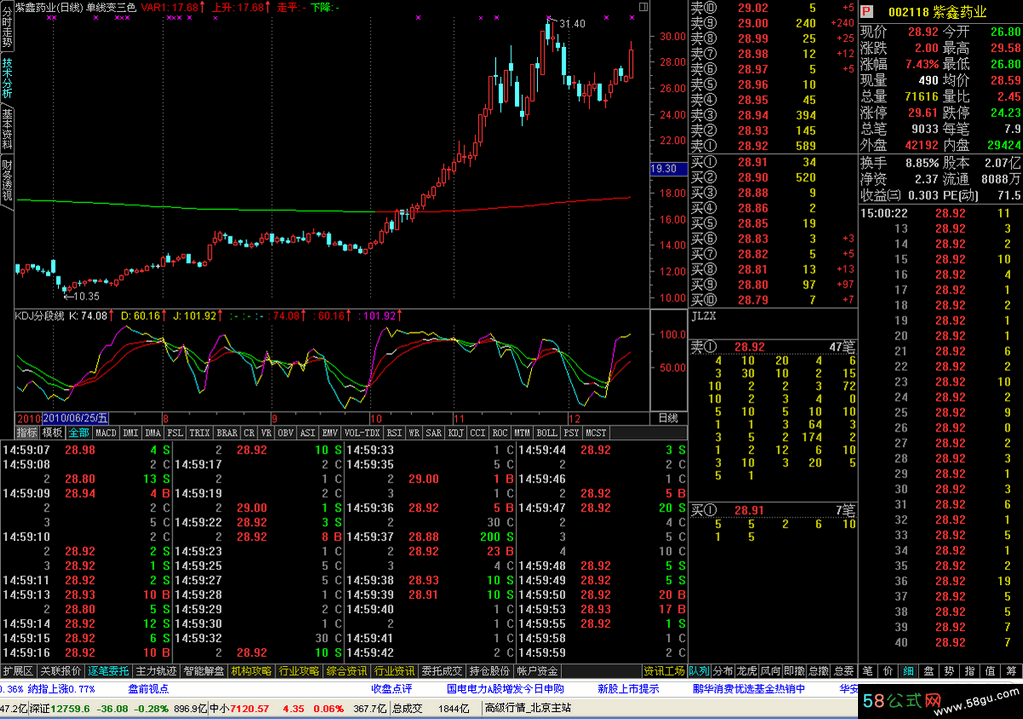This screenshot has height=719, width=1023.
Task: Switch to the MCST indicator
Action: (x=596, y=433)
